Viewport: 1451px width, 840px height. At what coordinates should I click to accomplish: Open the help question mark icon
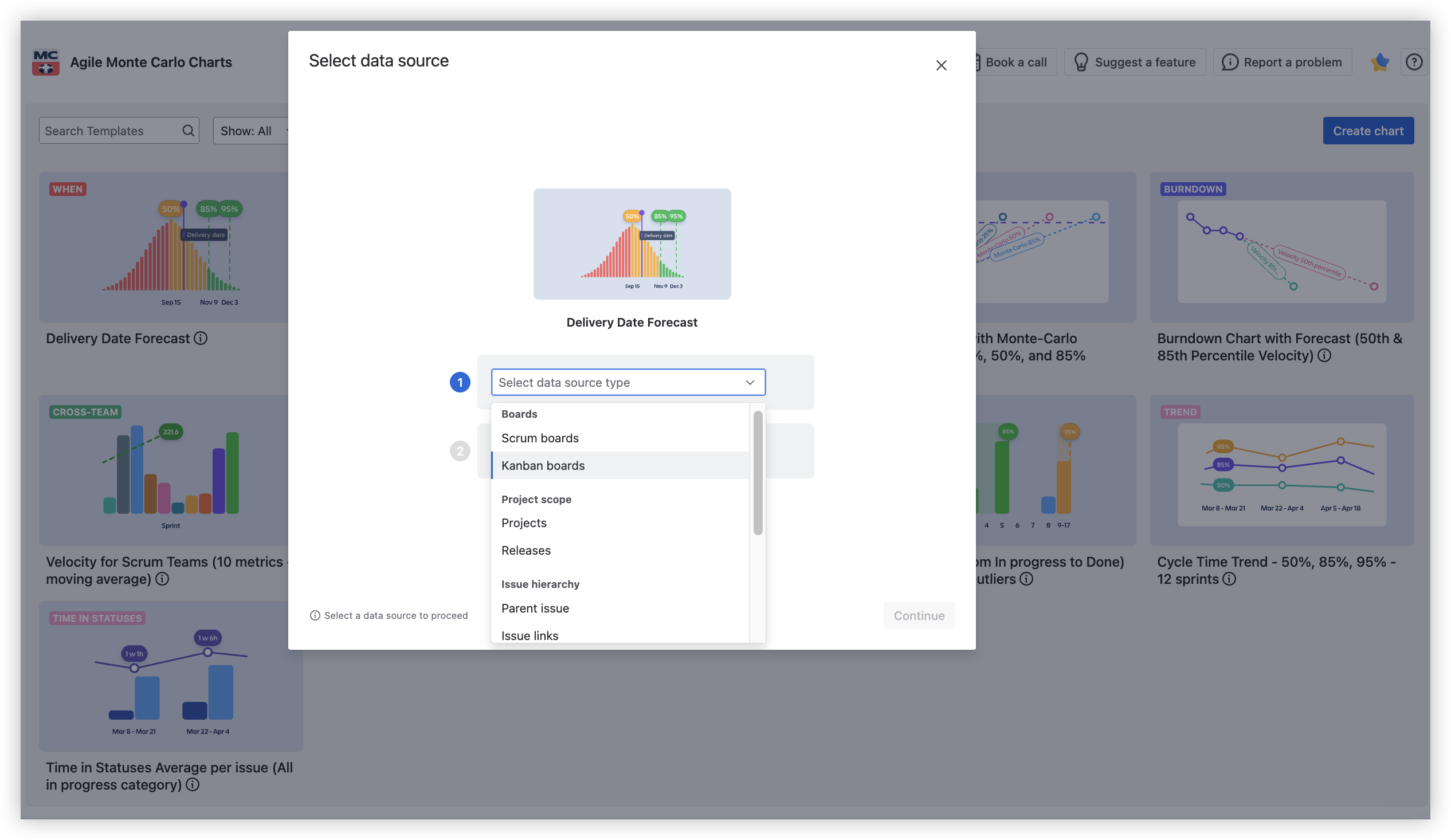coord(1414,62)
